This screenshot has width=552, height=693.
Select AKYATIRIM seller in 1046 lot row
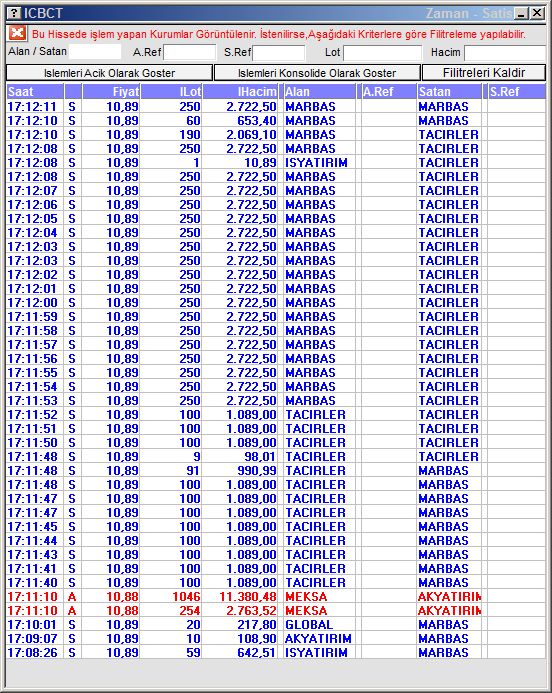[449, 597]
